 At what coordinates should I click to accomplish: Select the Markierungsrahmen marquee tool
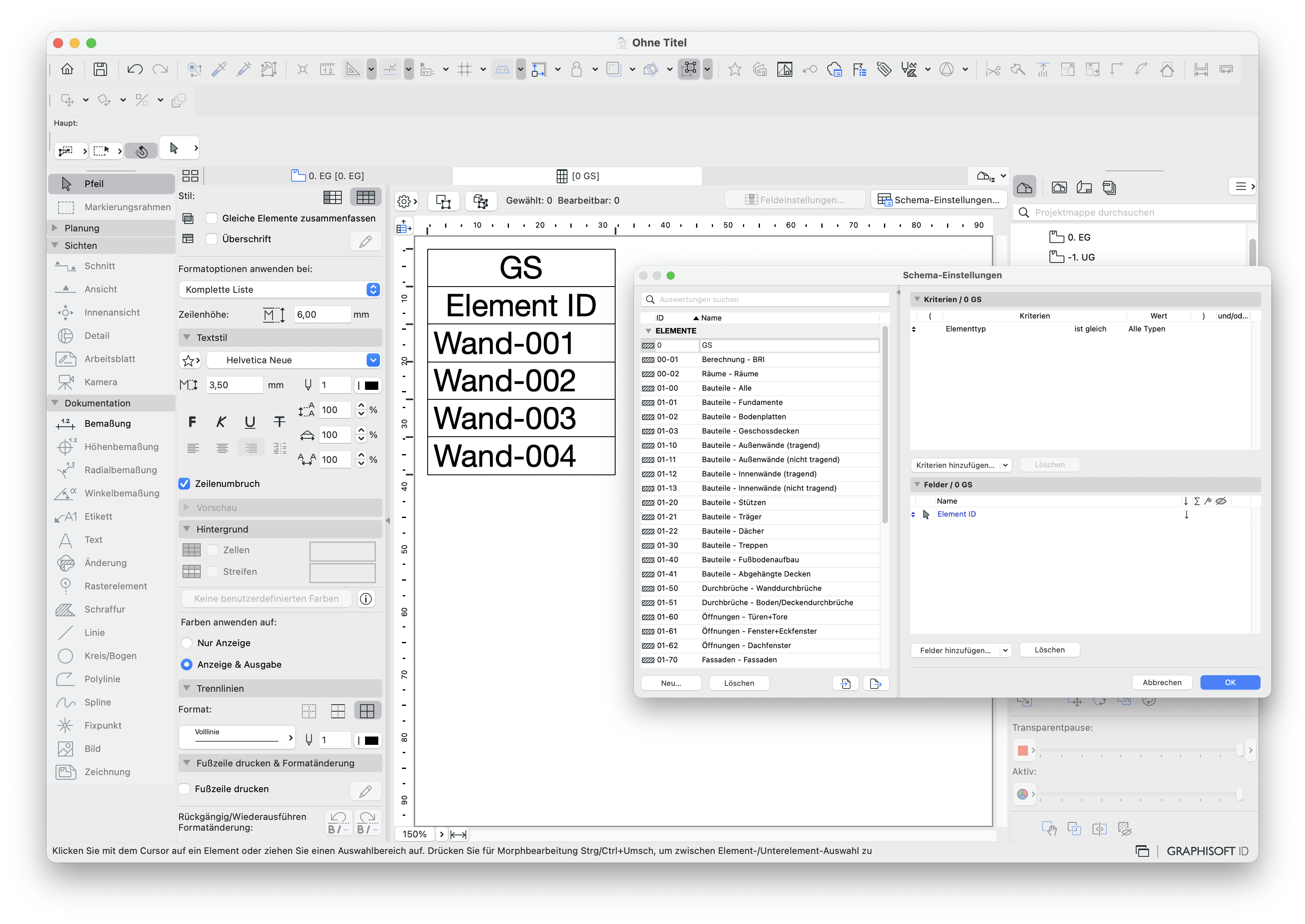pyautogui.click(x=112, y=207)
